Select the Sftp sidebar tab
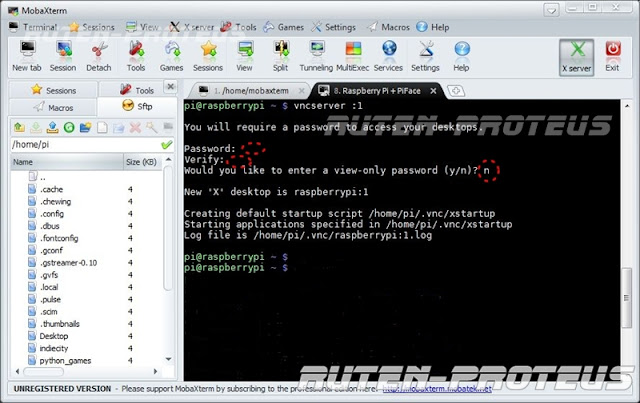 pyautogui.click(x=137, y=106)
